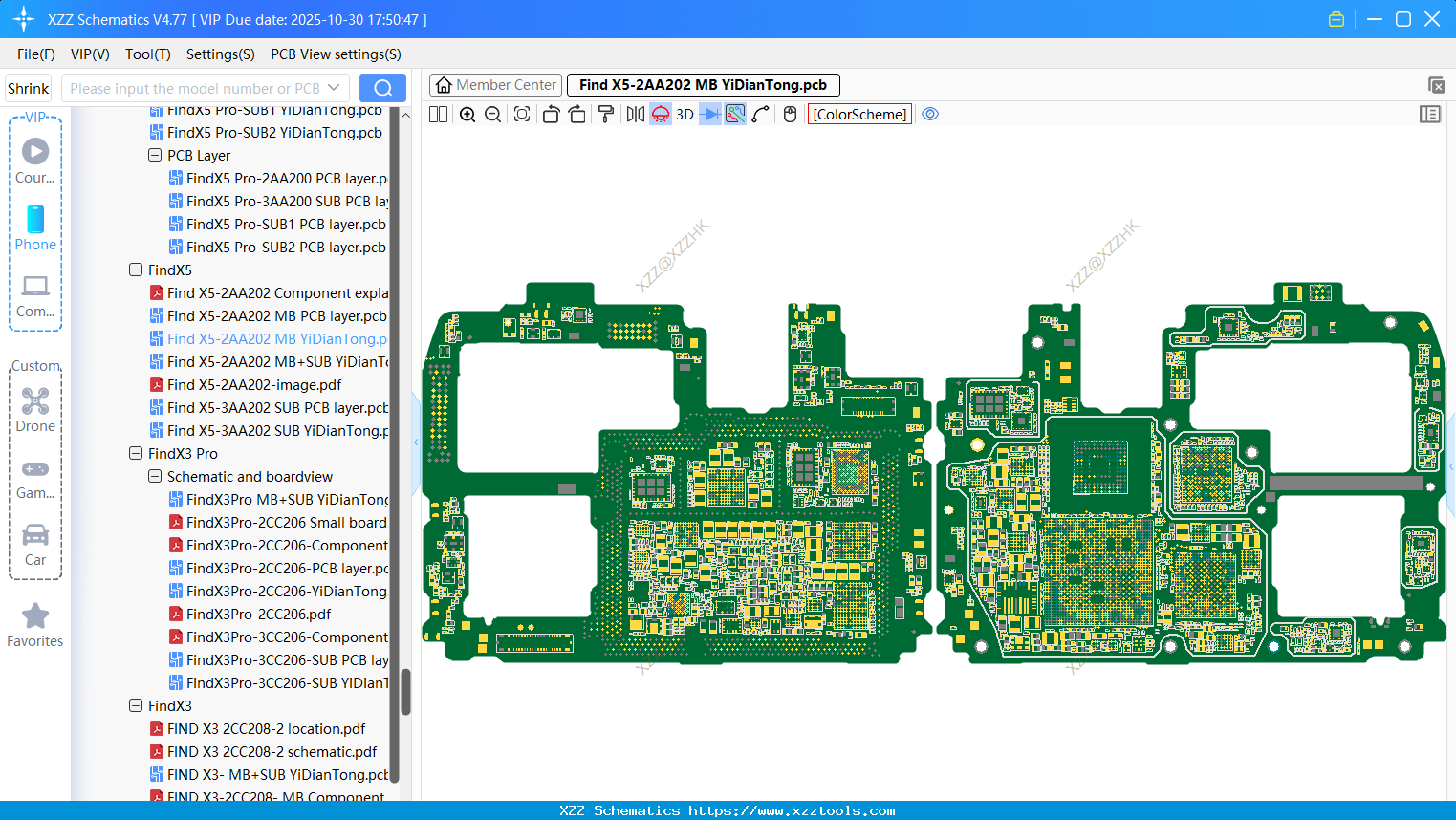
Task: Open Find X5-2AA202-image.pdf in the tree
Action: [254, 385]
